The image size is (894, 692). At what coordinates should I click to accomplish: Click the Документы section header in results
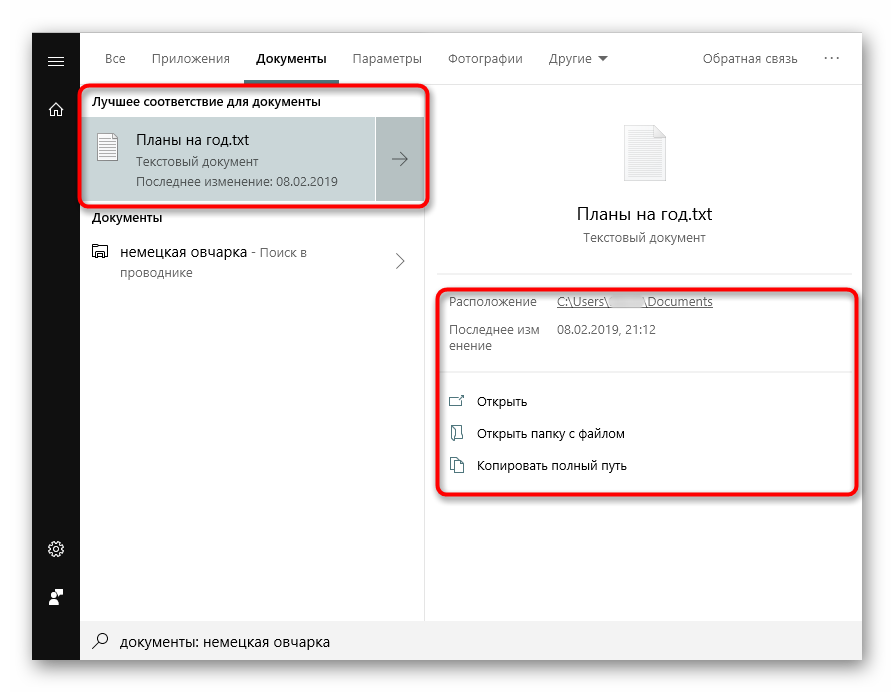click(127, 218)
